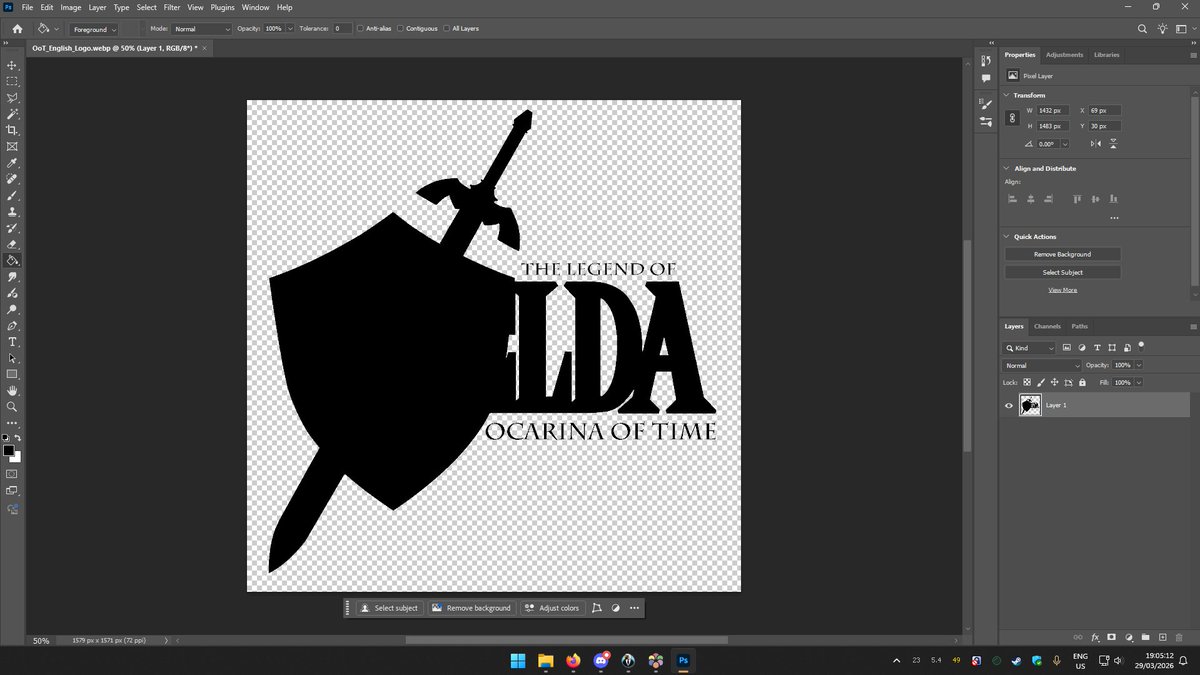This screenshot has width=1200, height=675.
Task: Select the Eyedropper tool
Action: pos(12,163)
